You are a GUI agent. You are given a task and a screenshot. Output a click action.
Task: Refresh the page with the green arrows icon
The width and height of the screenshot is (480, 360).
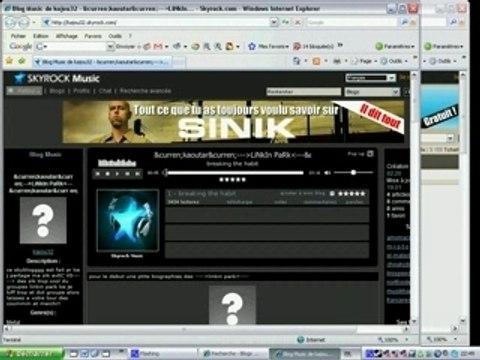285,22
